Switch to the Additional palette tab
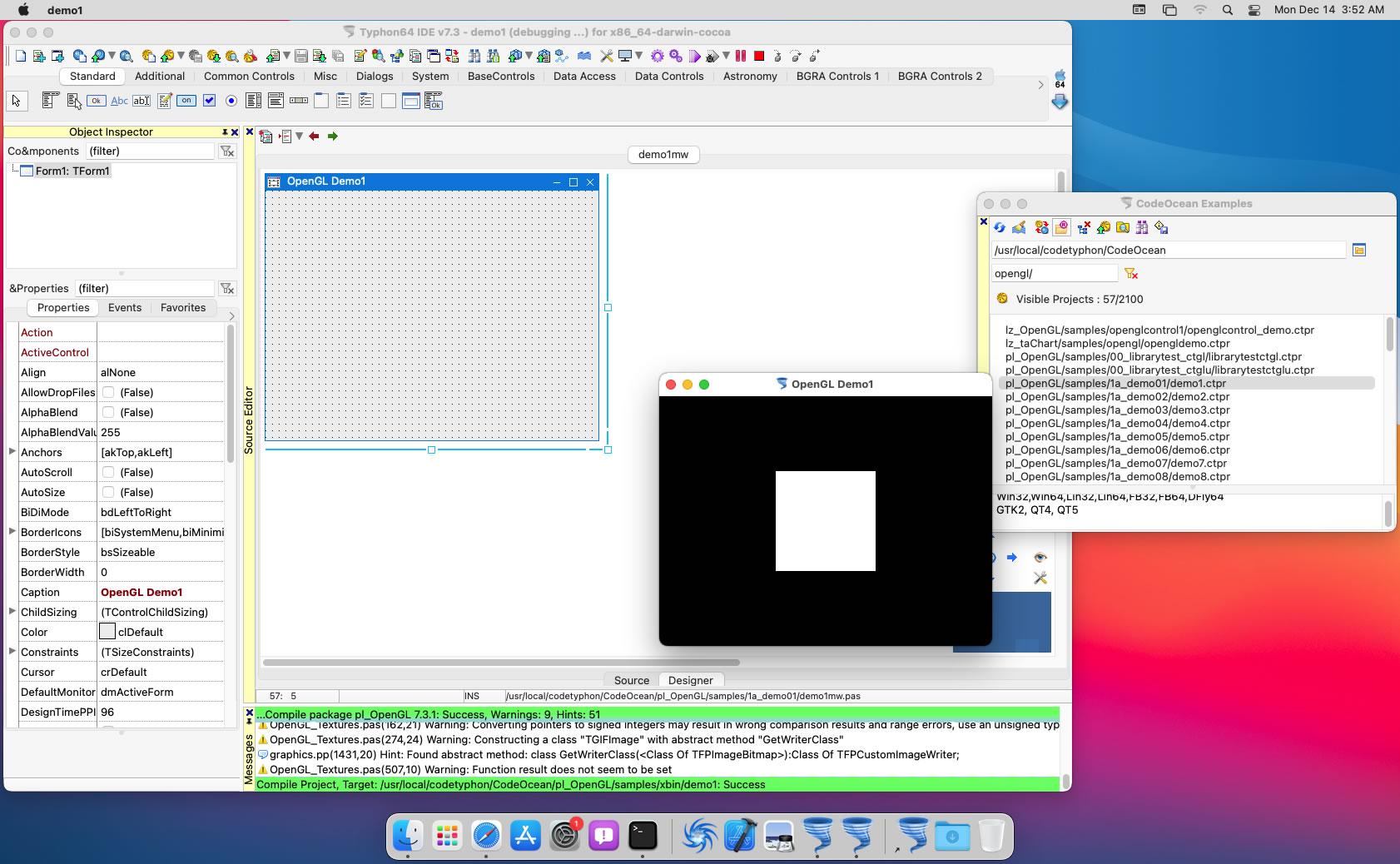The image size is (1400, 864). click(x=160, y=76)
